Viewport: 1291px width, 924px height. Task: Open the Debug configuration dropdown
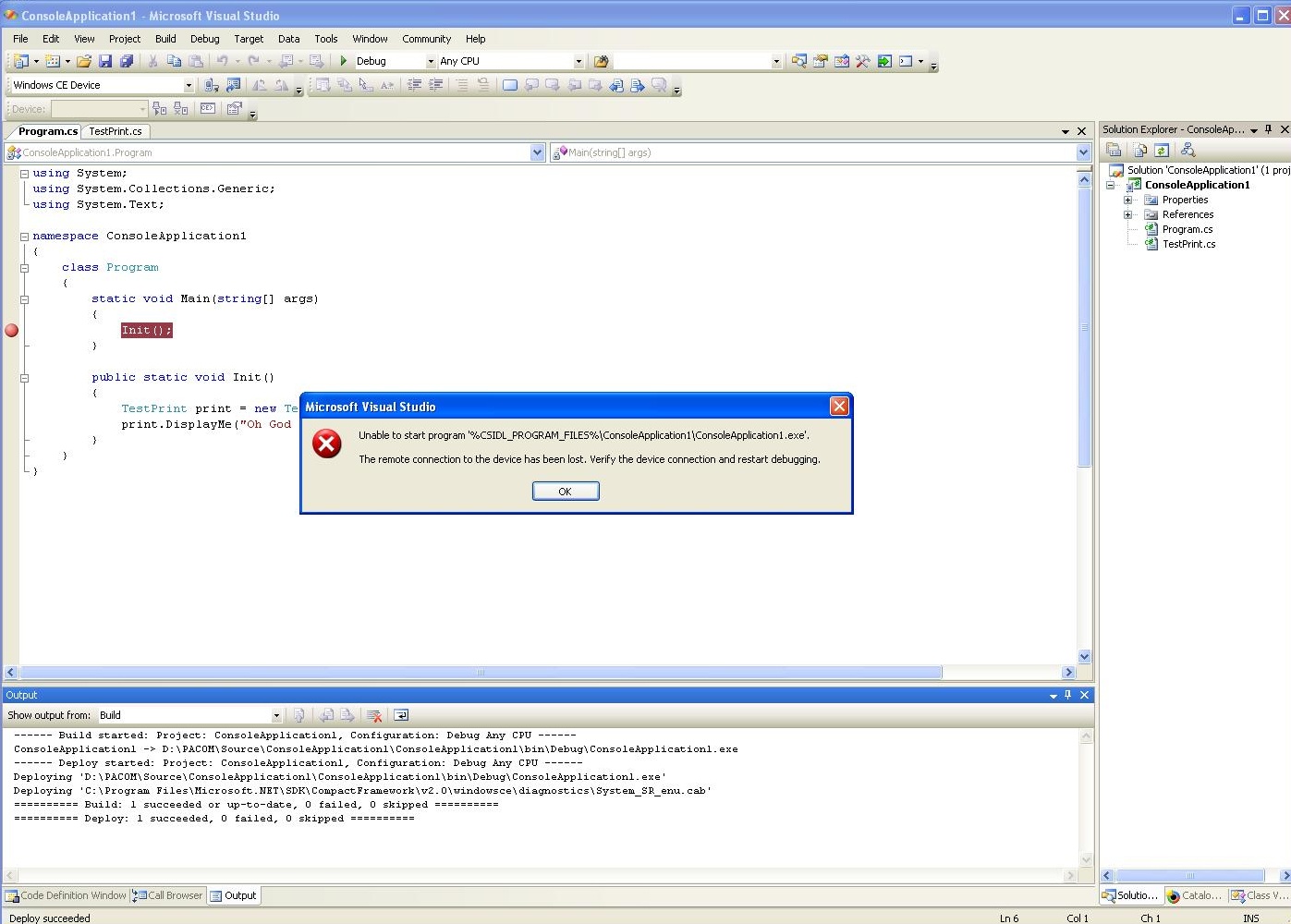[431, 61]
